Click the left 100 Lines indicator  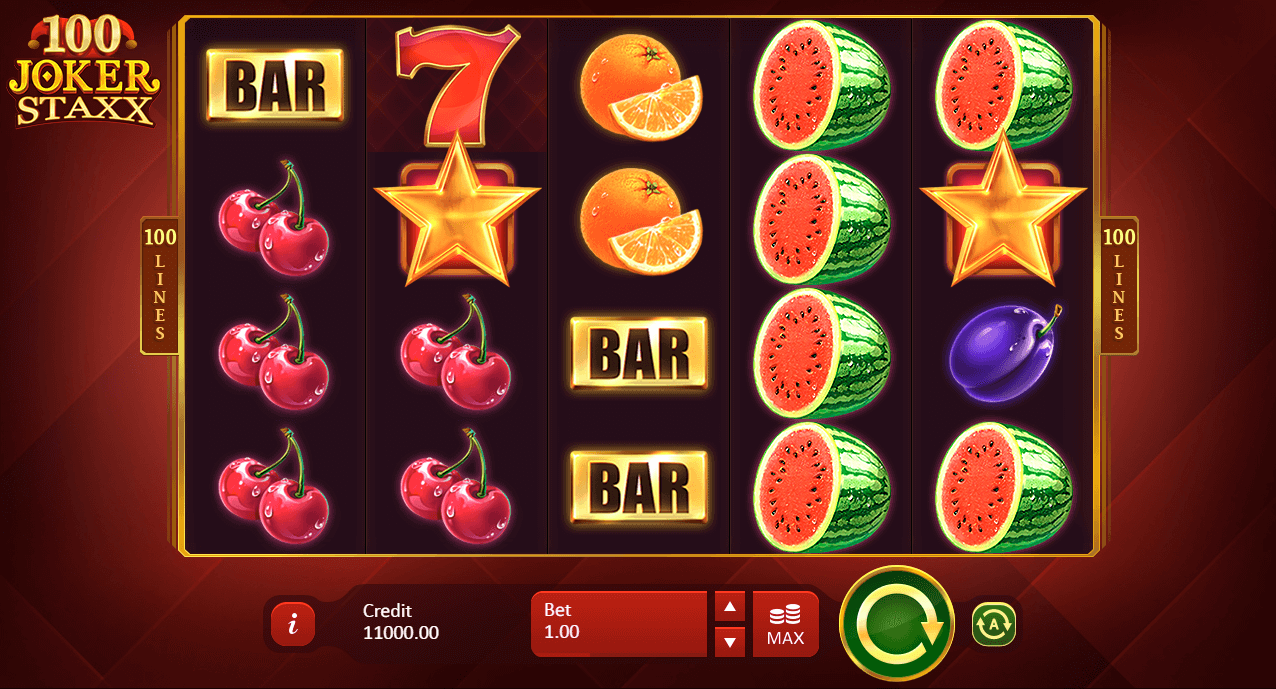point(160,285)
